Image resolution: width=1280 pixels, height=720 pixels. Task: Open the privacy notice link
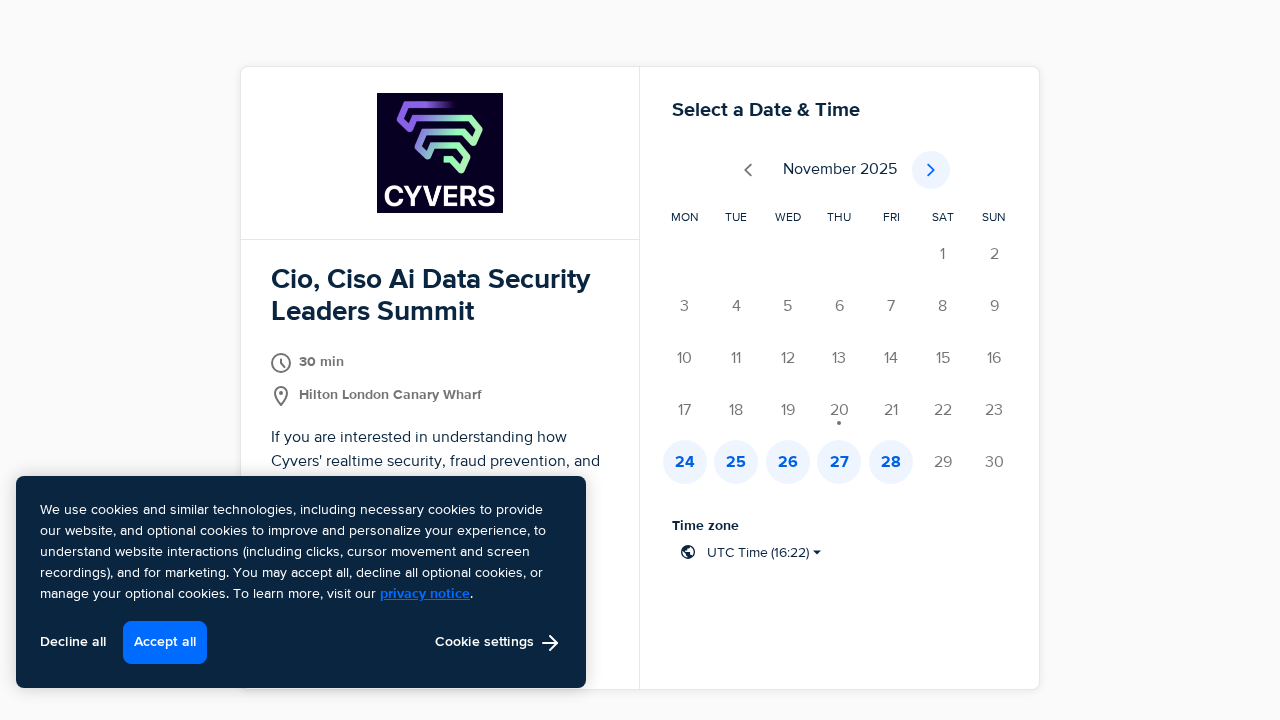(x=424, y=593)
